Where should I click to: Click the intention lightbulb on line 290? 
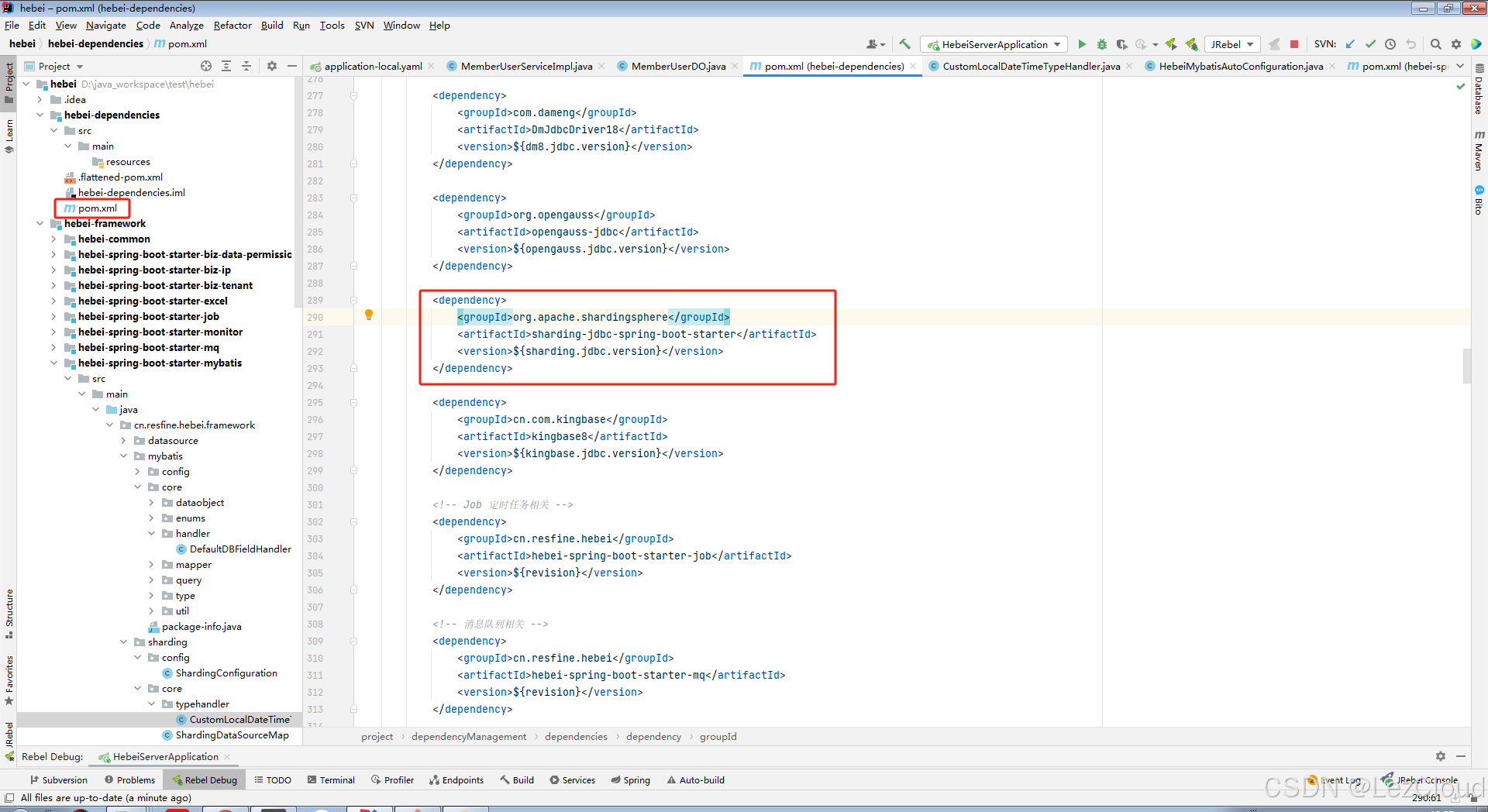(x=369, y=315)
